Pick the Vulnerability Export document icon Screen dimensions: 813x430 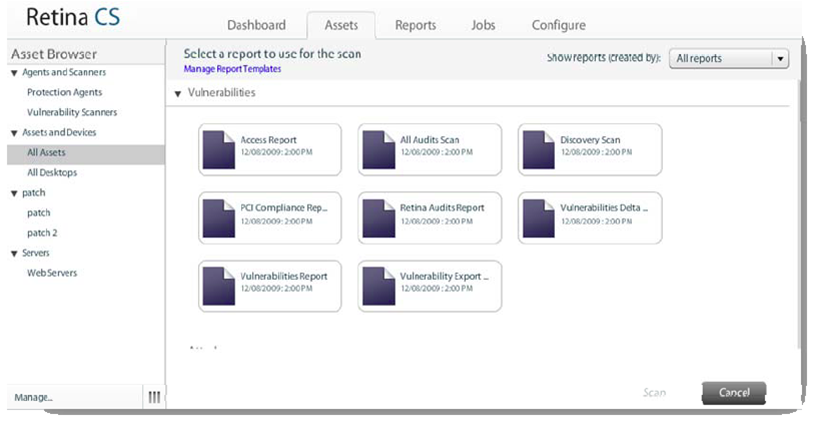click(x=379, y=286)
